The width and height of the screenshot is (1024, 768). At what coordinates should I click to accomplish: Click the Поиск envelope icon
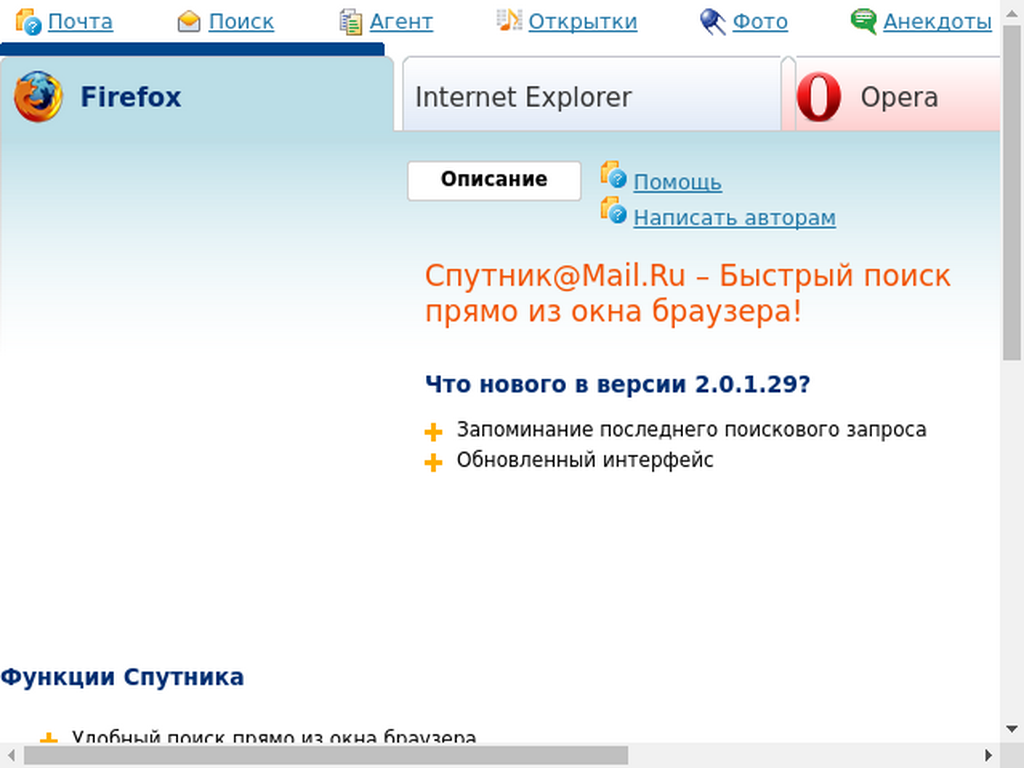click(x=189, y=22)
